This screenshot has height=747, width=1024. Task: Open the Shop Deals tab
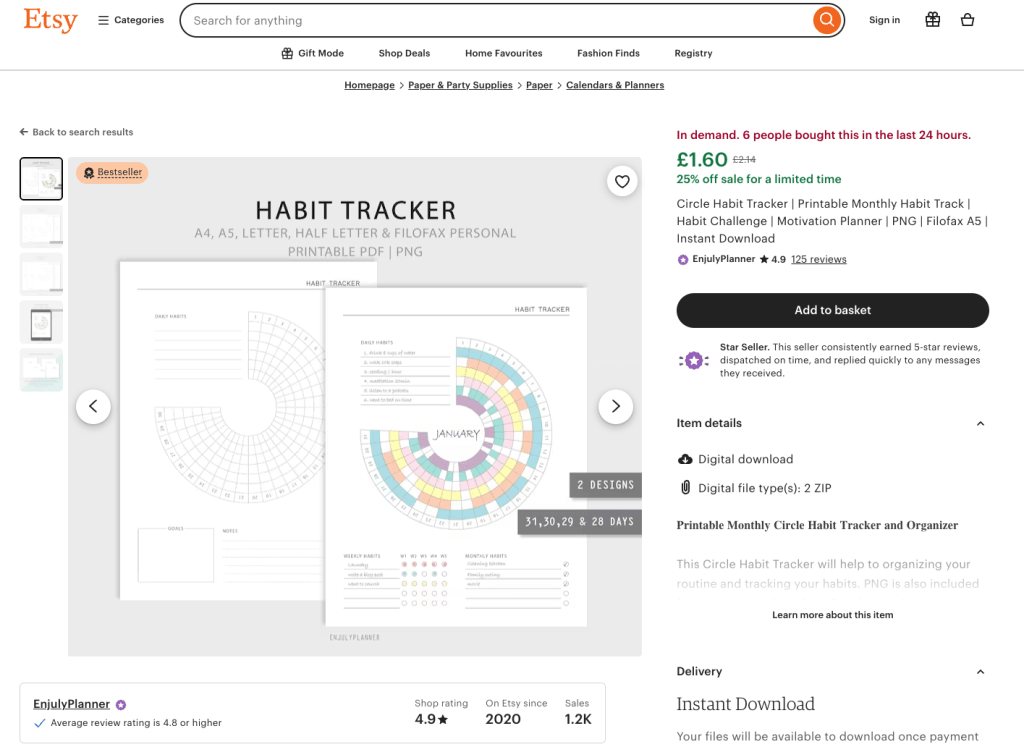pyautogui.click(x=404, y=53)
